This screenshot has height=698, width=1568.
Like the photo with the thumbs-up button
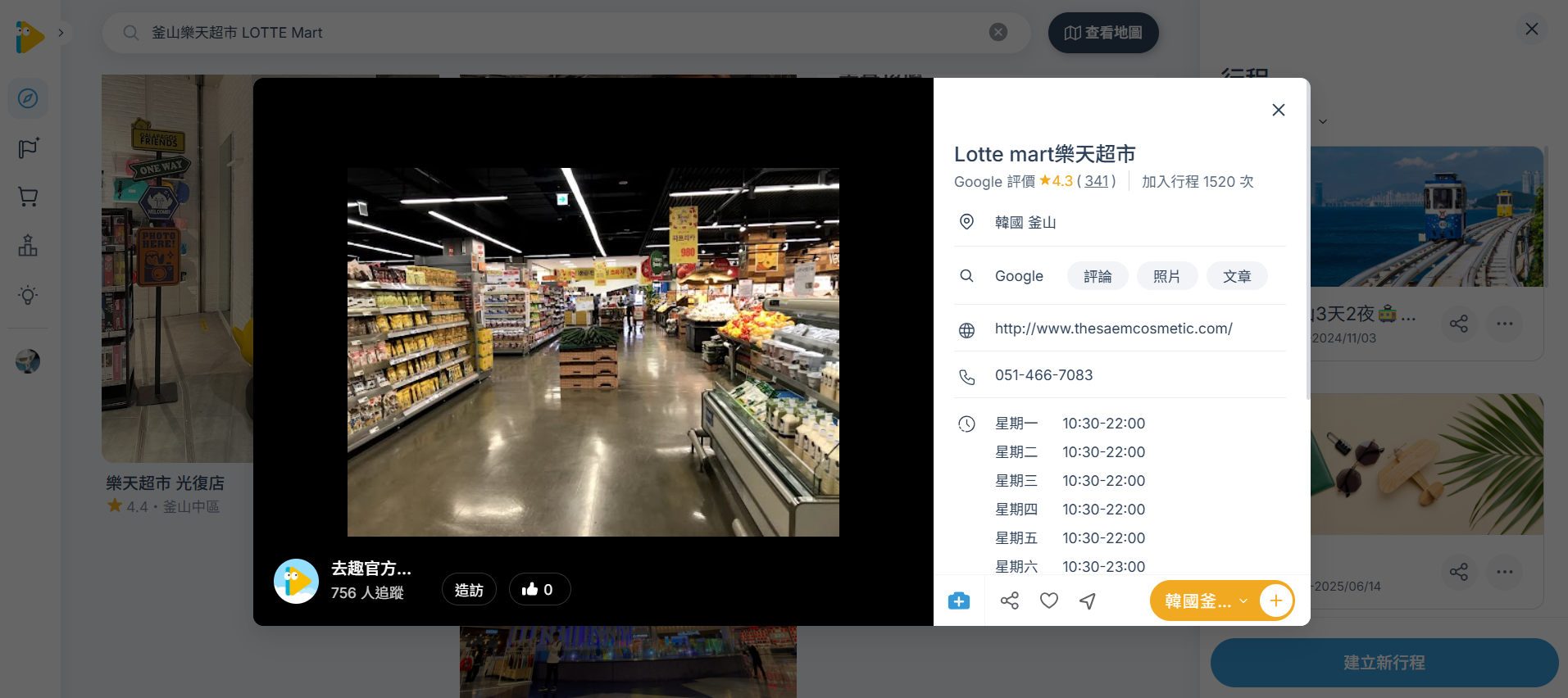coord(539,590)
